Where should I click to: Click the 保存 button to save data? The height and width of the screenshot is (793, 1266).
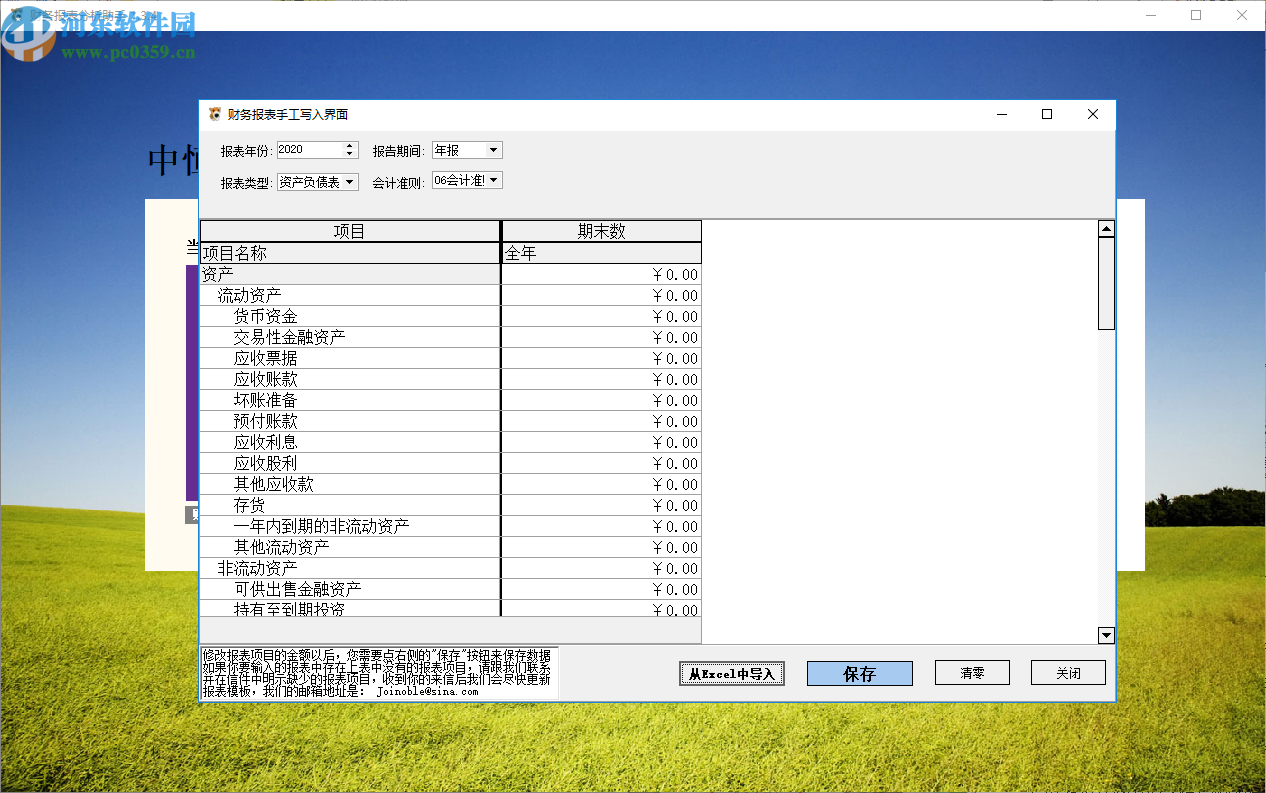tap(859, 673)
